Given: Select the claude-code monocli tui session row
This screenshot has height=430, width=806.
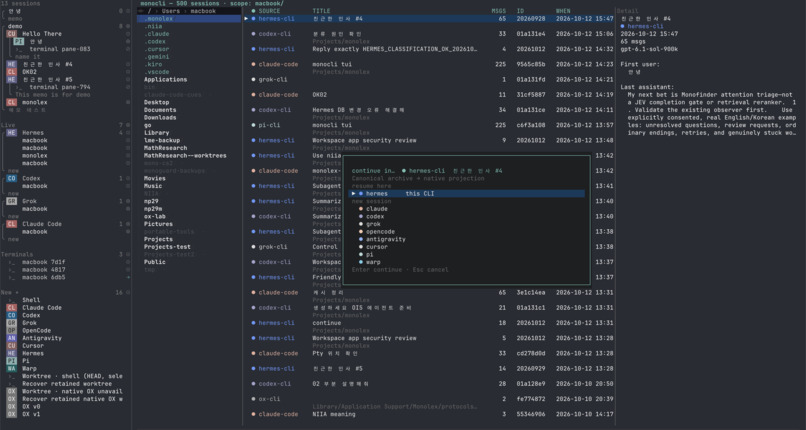Looking at the screenshot, I should tap(431, 64).
